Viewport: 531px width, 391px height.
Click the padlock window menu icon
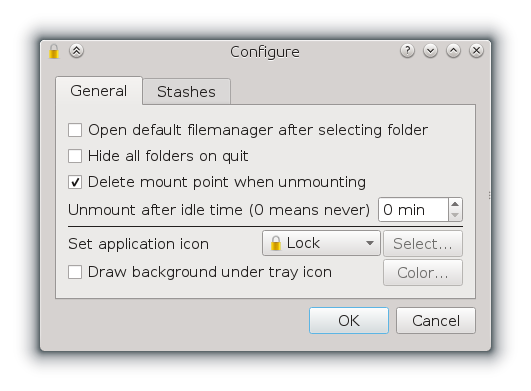coord(54,51)
